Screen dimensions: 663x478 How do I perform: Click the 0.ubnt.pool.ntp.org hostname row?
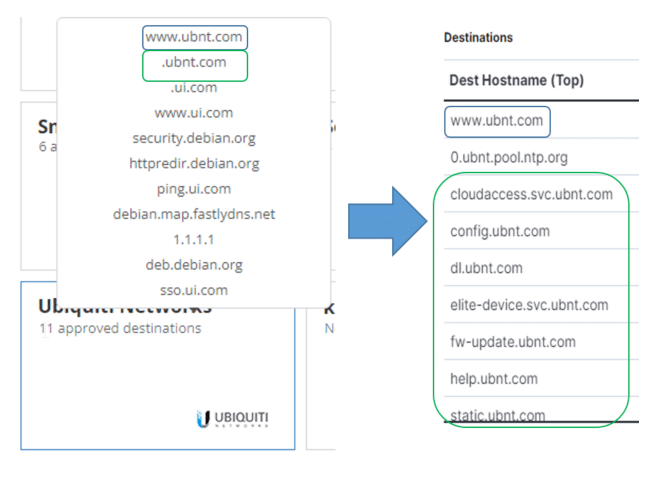click(541, 157)
